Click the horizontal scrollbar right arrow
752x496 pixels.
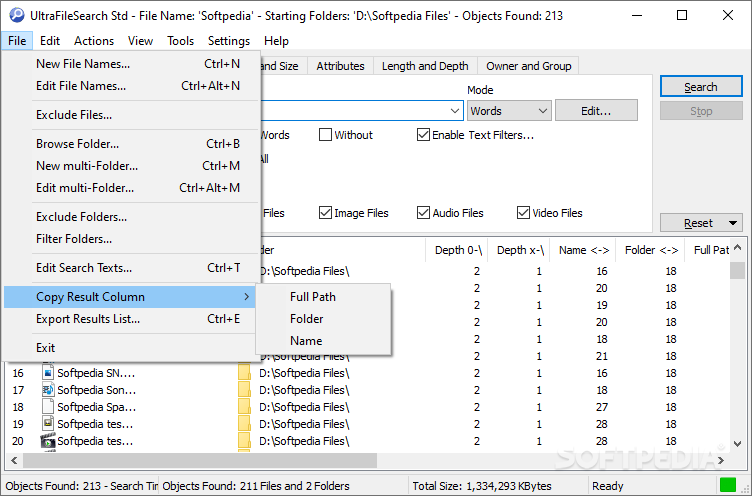721,461
